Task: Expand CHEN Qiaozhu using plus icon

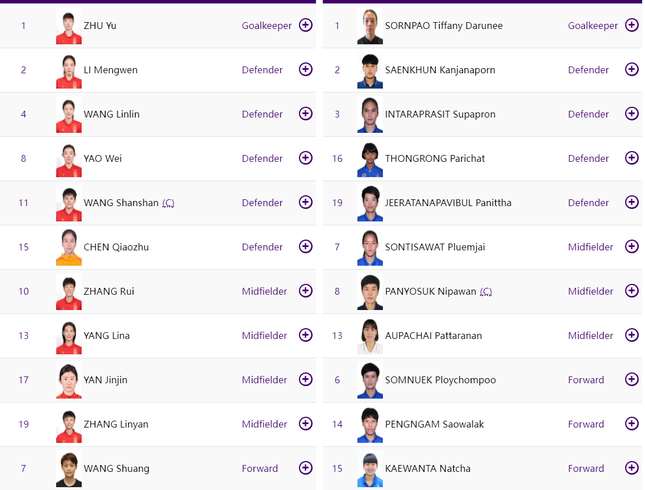Action: (x=305, y=246)
